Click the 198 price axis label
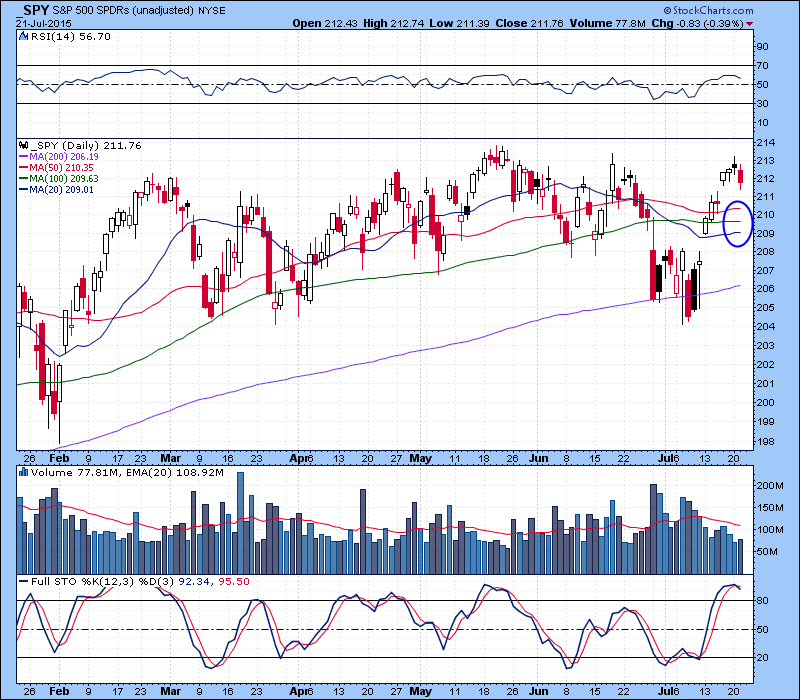Viewport: 800px width, 700px height. 765,442
